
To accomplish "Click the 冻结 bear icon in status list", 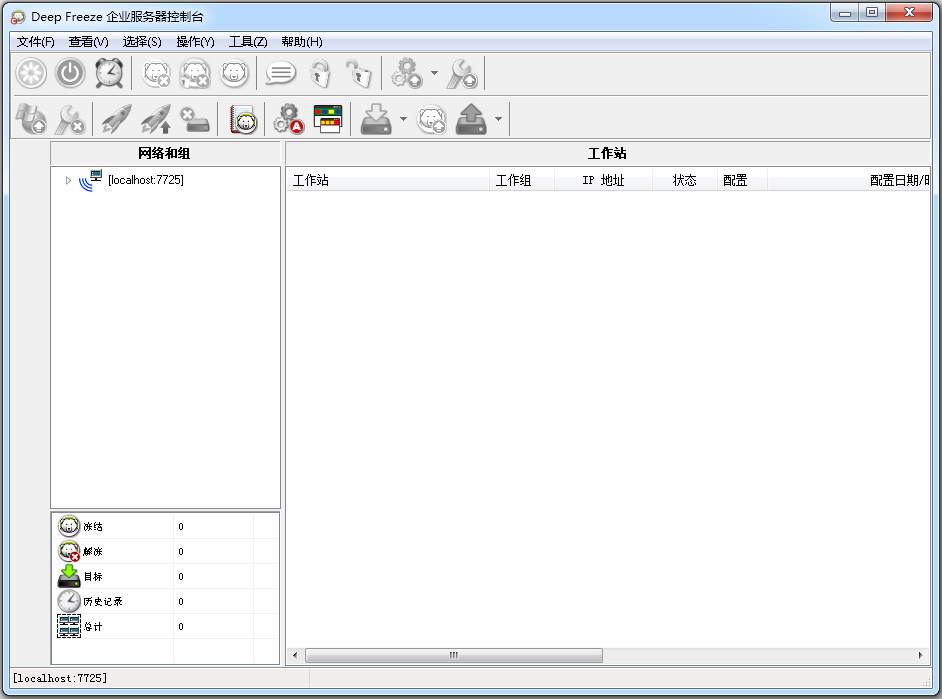I will [x=69, y=526].
